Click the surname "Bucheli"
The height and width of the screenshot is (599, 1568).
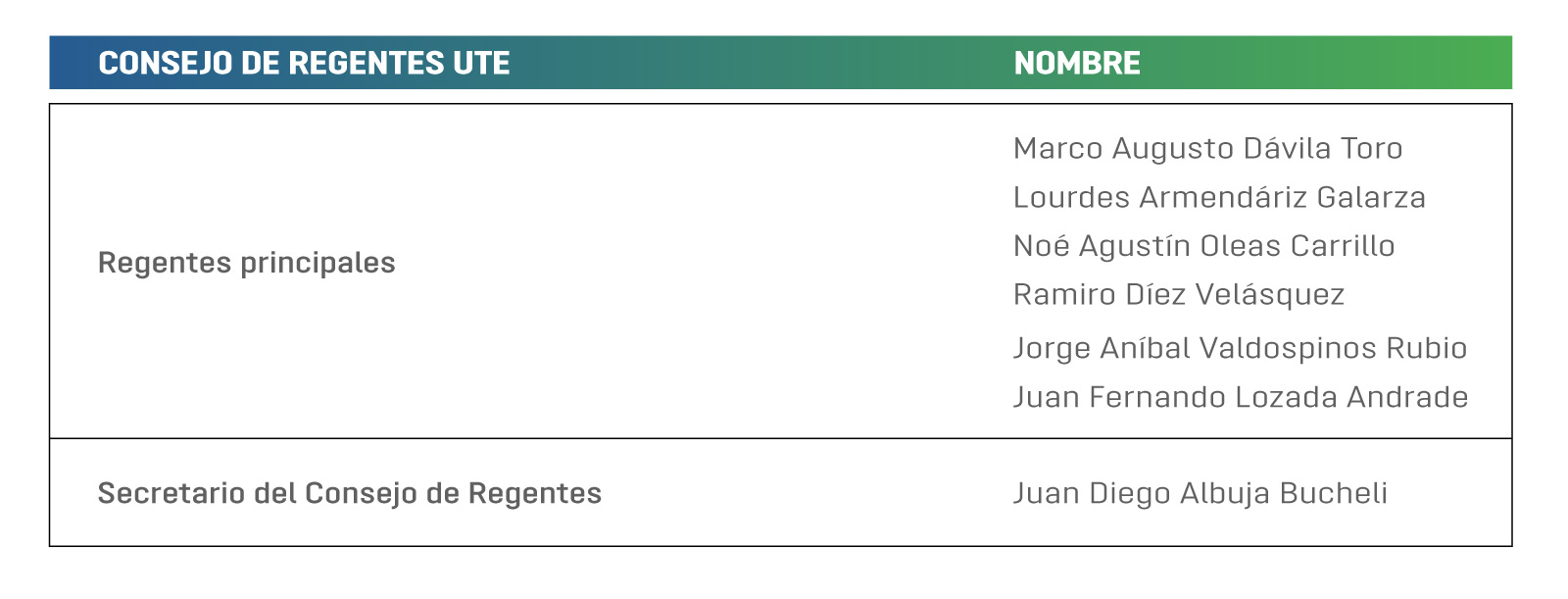tap(1333, 493)
